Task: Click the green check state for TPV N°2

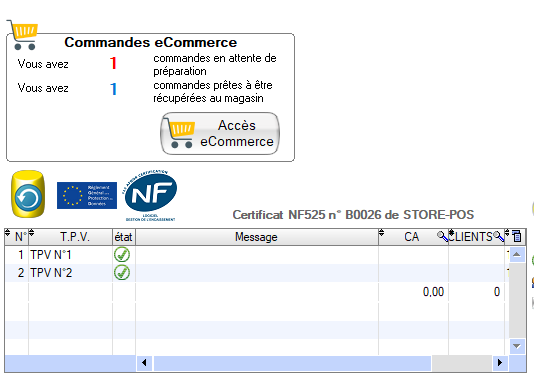Action: pyautogui.click(x=122, y=273)
